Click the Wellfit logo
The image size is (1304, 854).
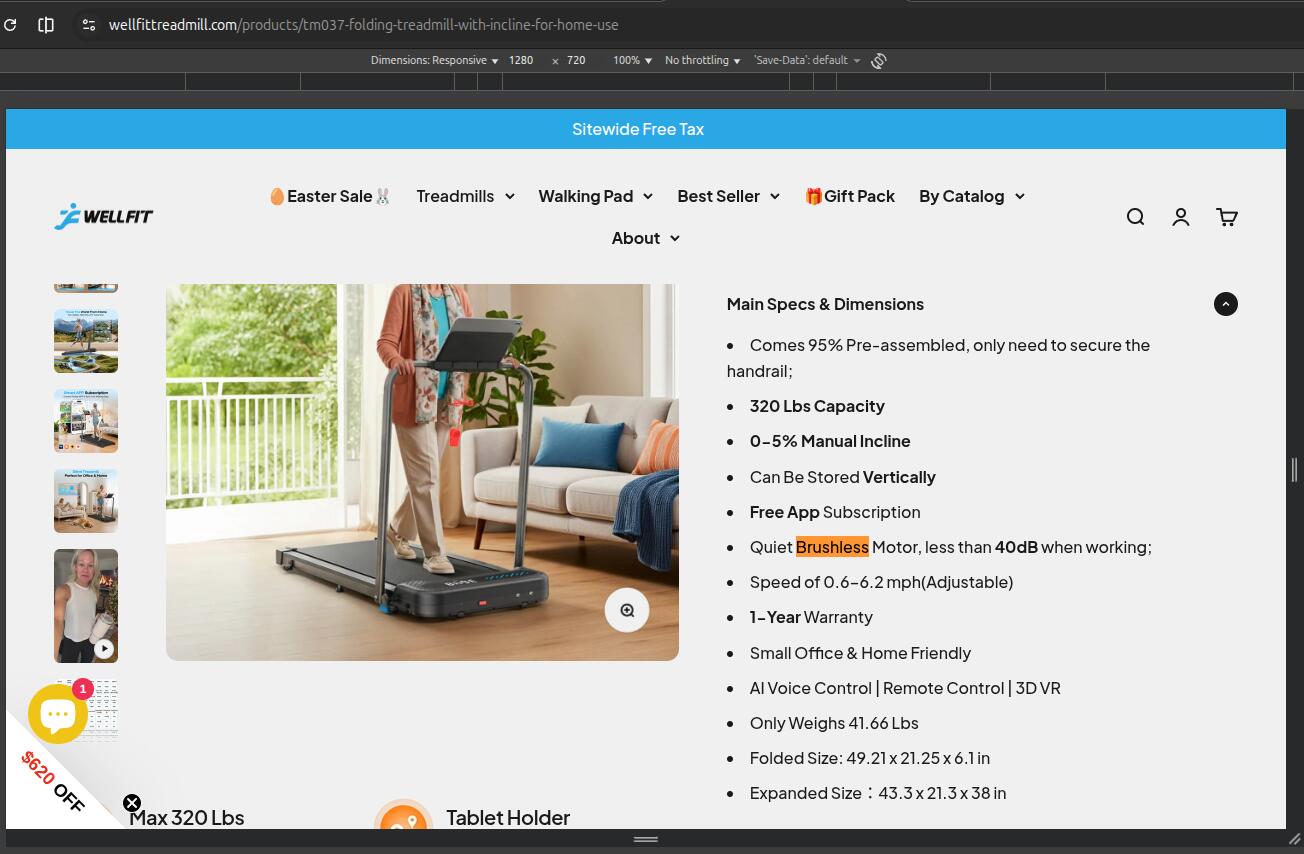point(104,216)
